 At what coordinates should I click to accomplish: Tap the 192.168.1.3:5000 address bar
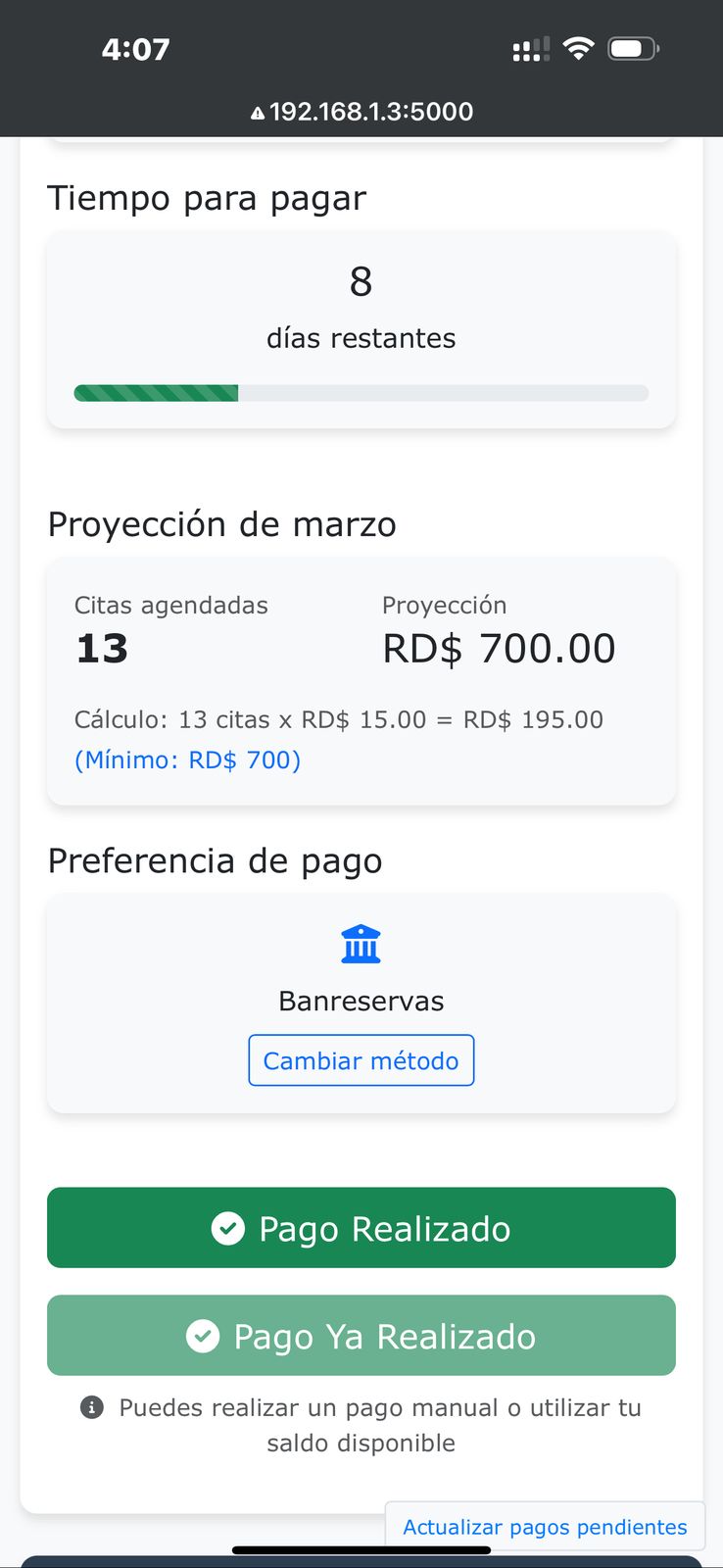pos(370,112)
